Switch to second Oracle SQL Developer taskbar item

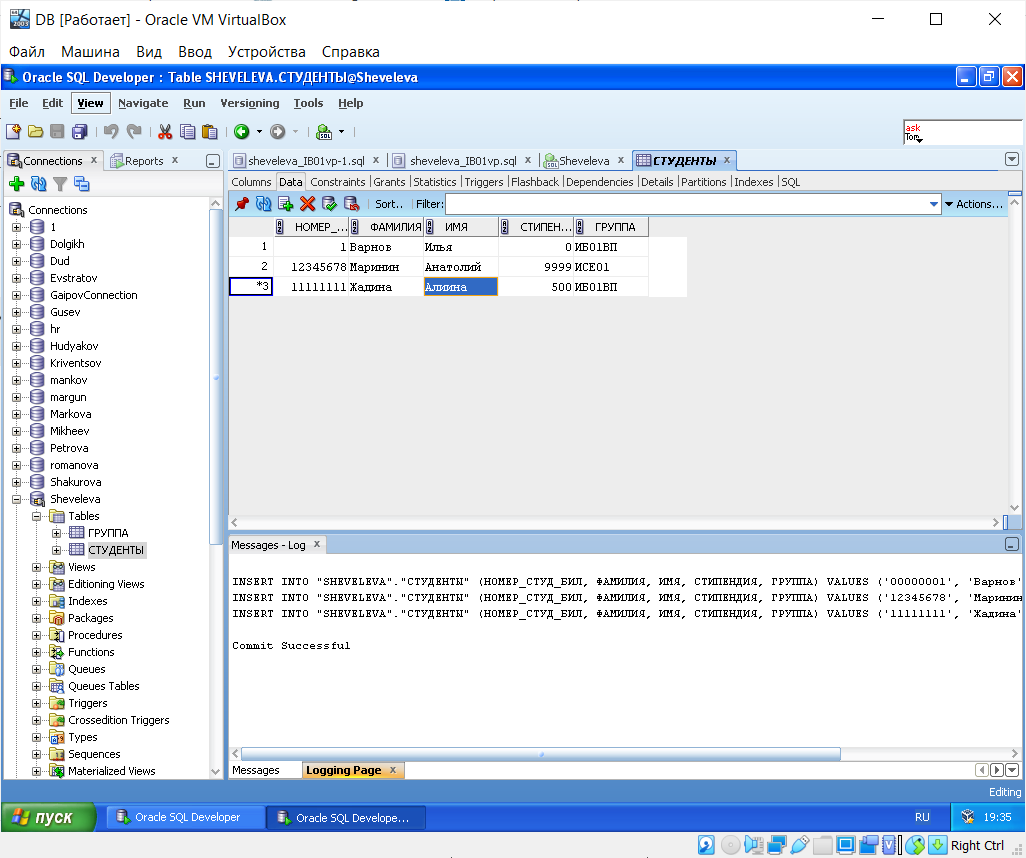[346, 817]
